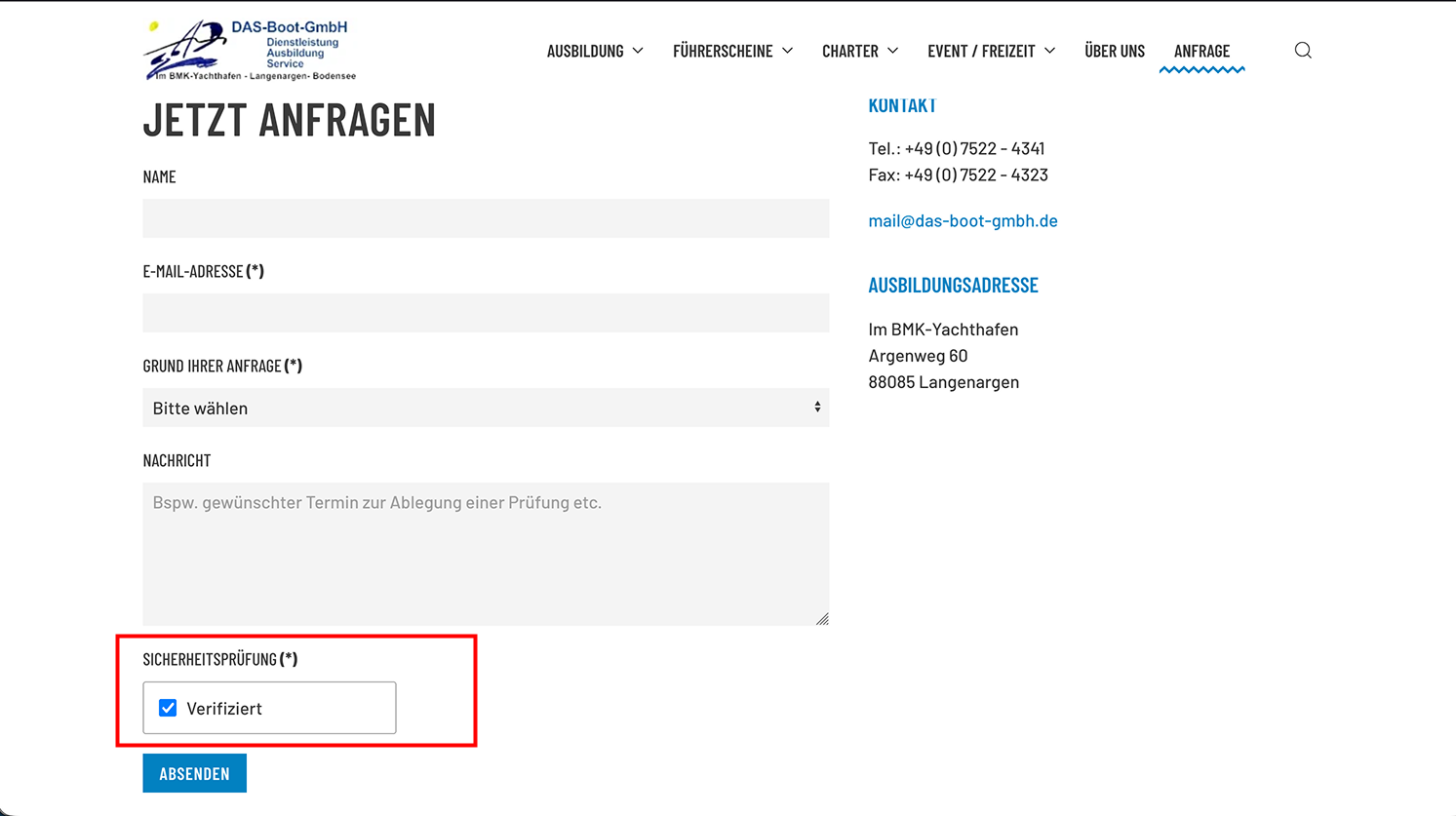This screenshot has width=1456, height=816.
Task: Open the mail@das-boot-gmbh.de email link
Action: [x=963, y=220]
